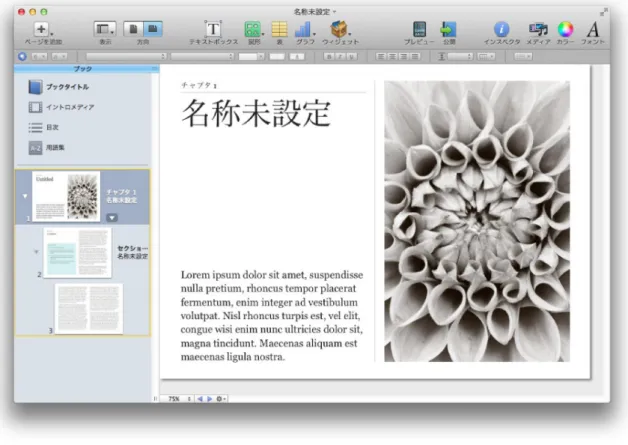This screenshot has height=445, width=628.
Task: Open the インスペクタ inspector
Action: (x=501, y=29)
